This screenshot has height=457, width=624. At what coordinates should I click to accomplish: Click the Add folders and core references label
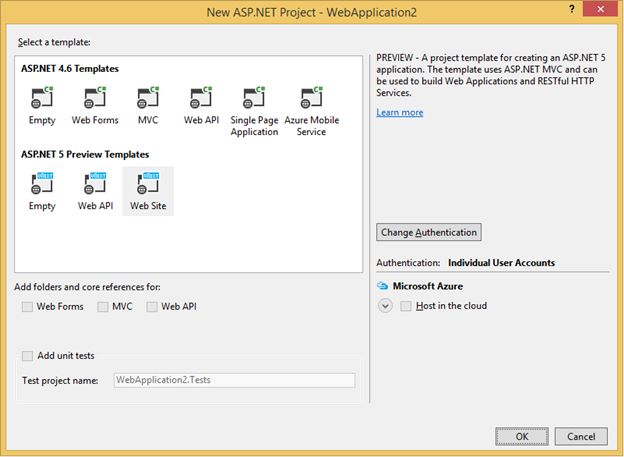87,287
